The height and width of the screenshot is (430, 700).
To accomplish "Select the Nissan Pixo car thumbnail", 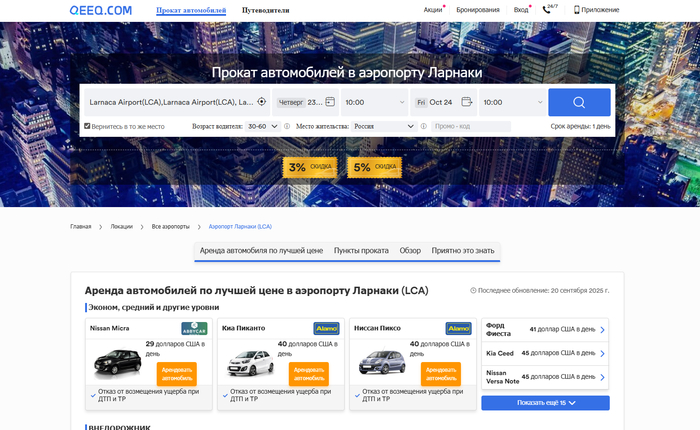I will pyautogui.click(x=381, y=361).
